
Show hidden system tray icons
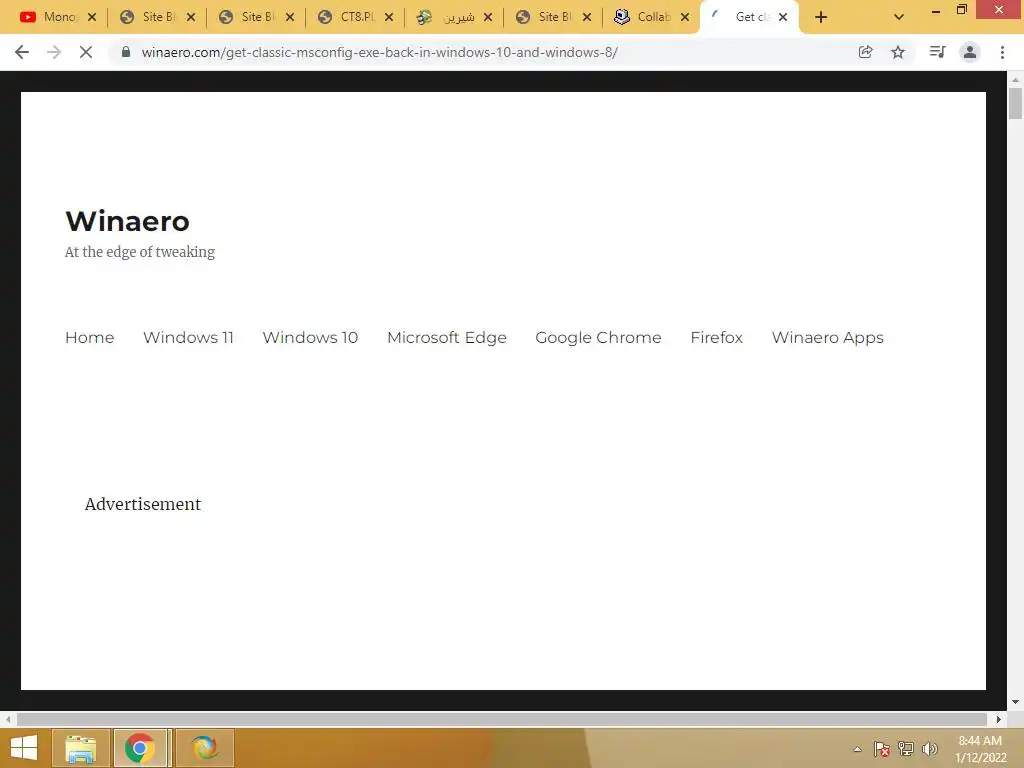857,749
